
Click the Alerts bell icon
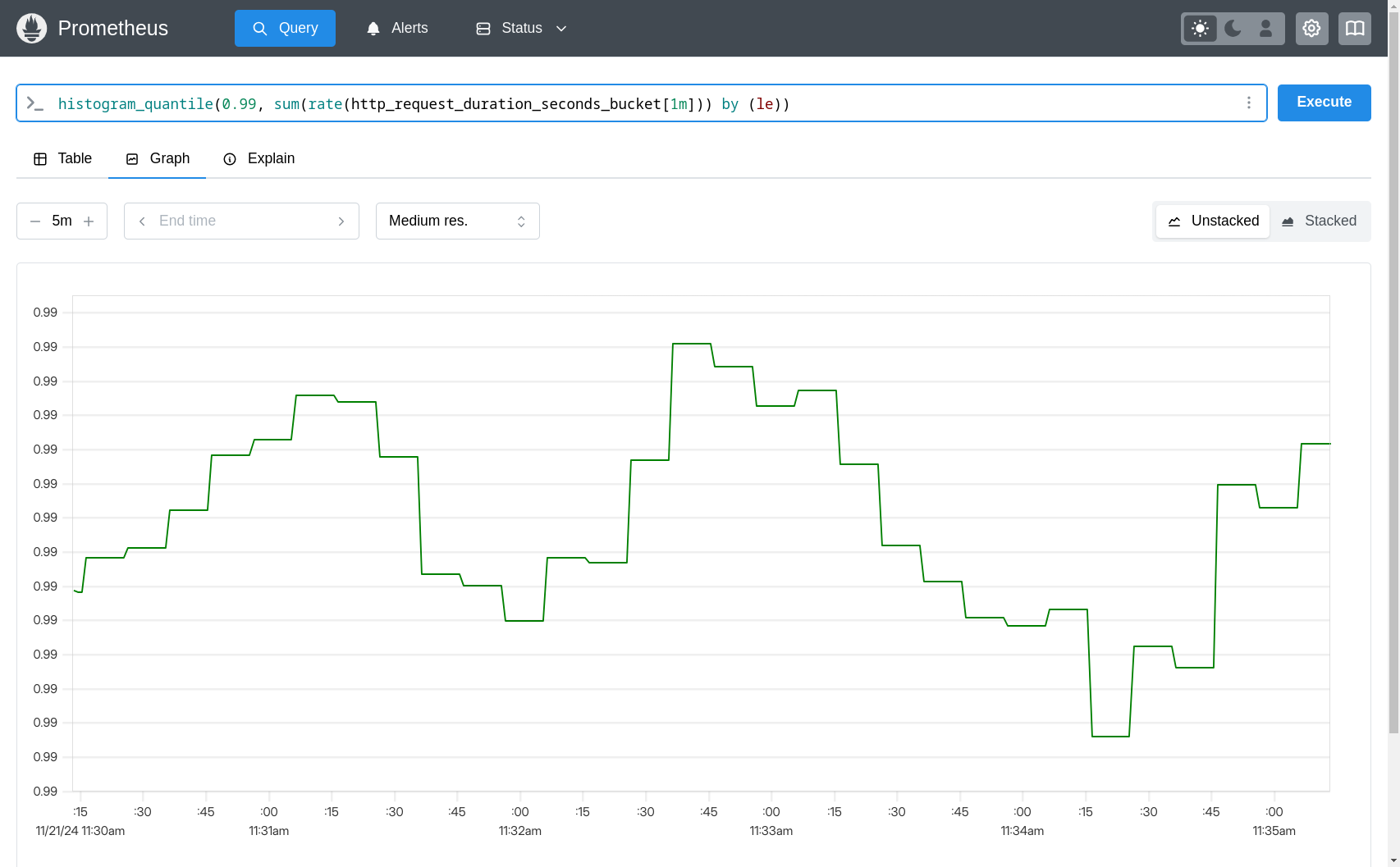point(373,27)
